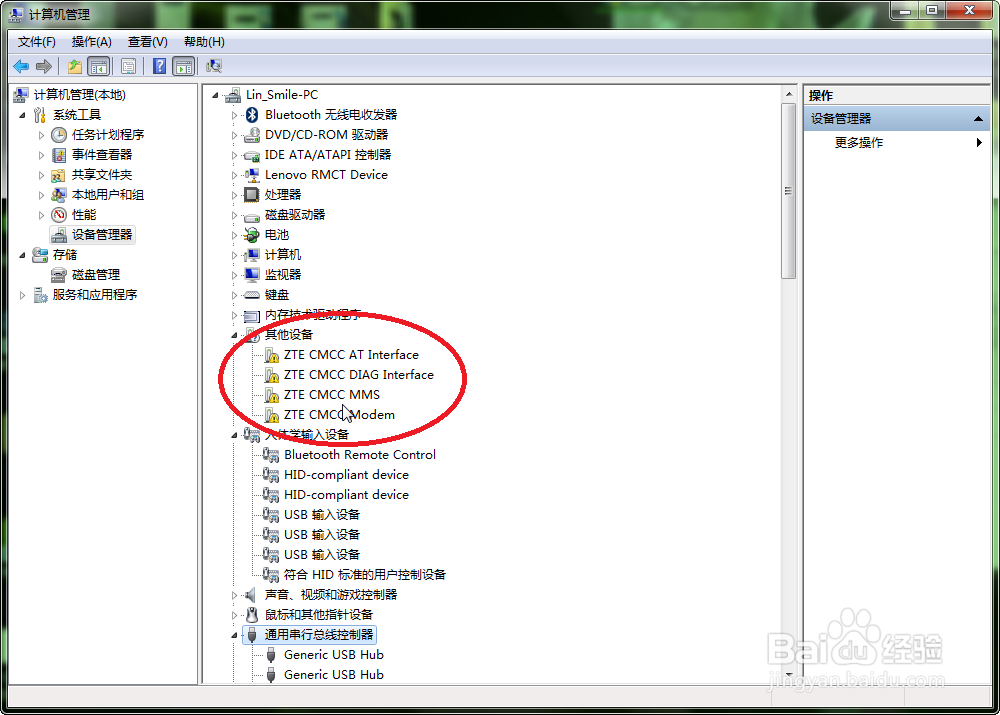
Task: Click the first Generic USB Hub icon
Action: pyautogui.click(x=271, y=655)
